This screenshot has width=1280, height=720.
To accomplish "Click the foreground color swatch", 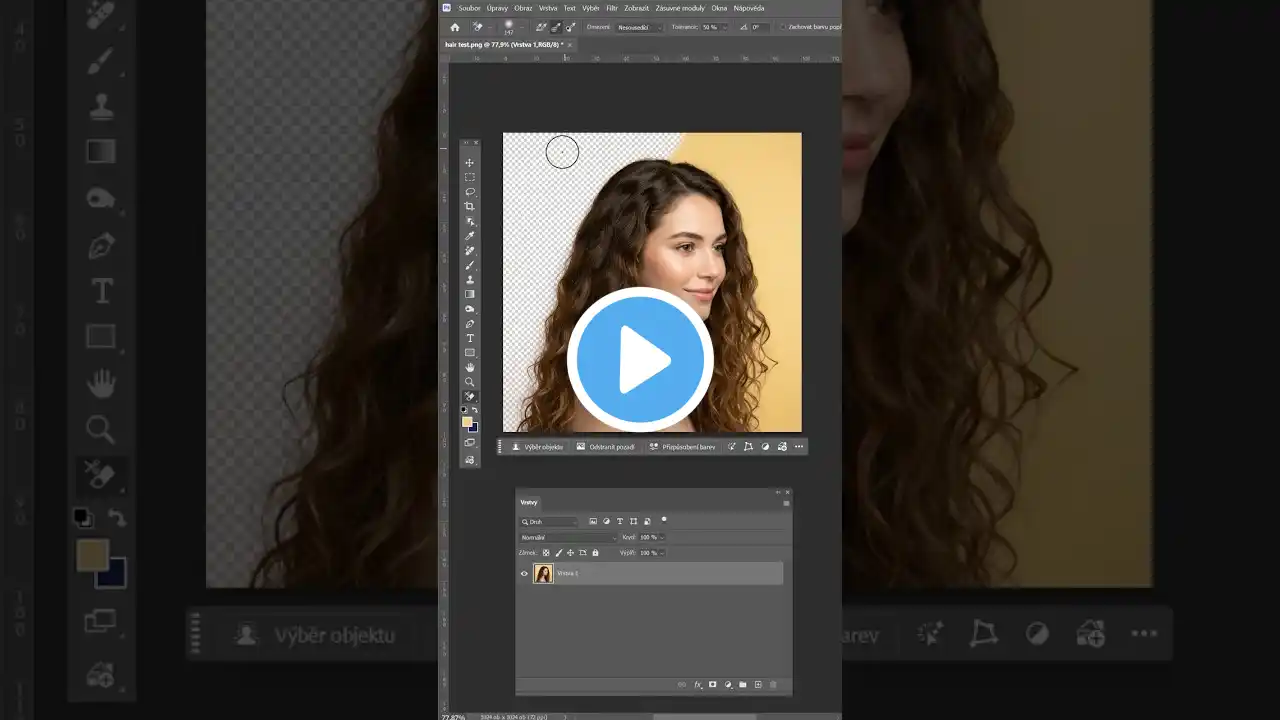I will click(x=467, y=421).
